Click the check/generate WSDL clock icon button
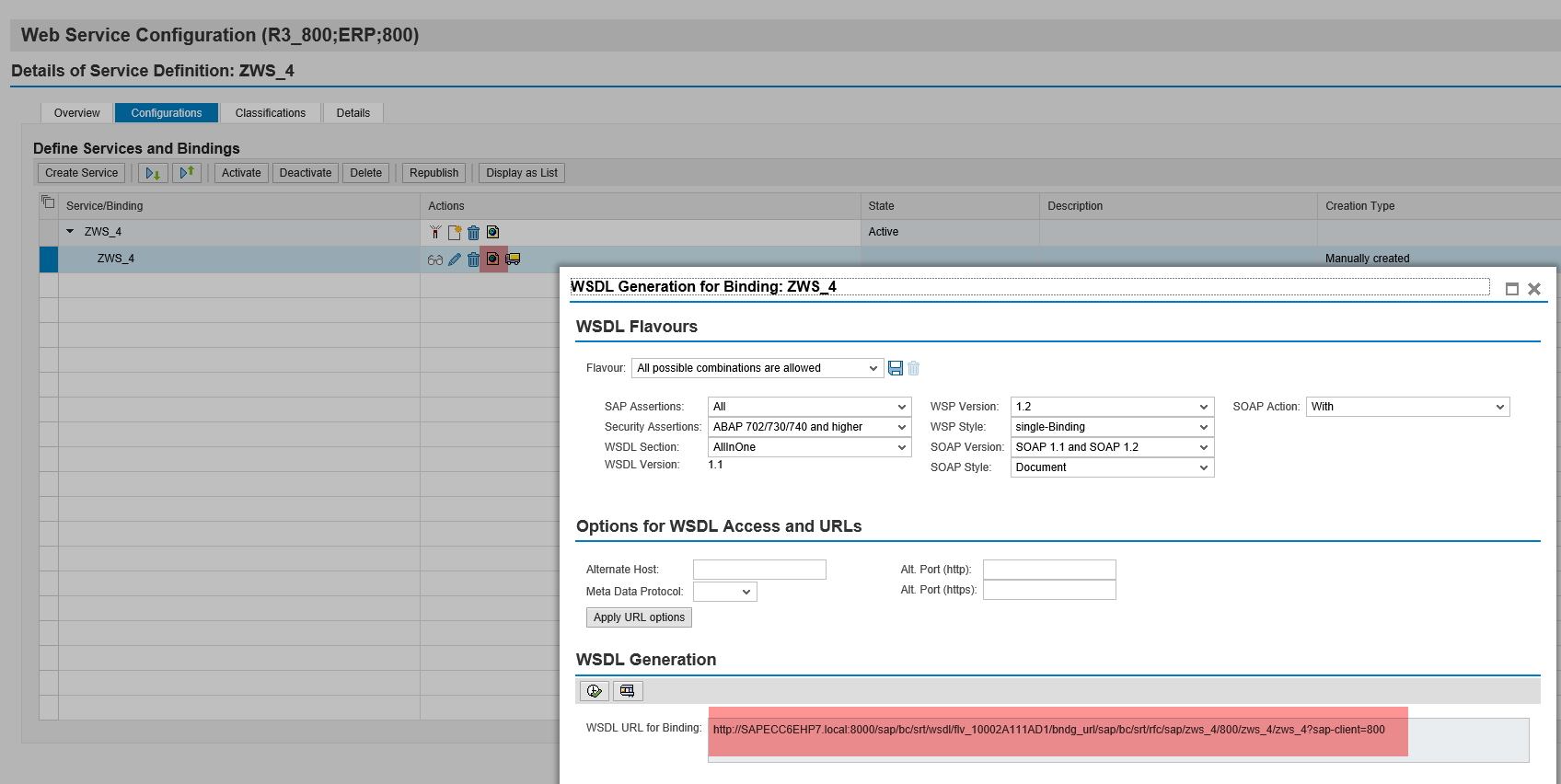This screenshot has height=784, width=1561. 595,691
